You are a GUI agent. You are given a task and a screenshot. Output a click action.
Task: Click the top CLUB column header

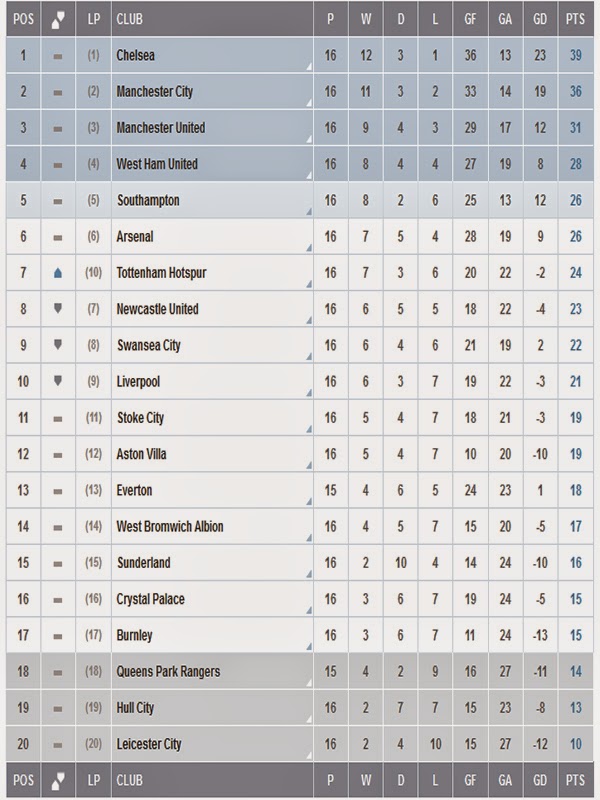point(128,19)
